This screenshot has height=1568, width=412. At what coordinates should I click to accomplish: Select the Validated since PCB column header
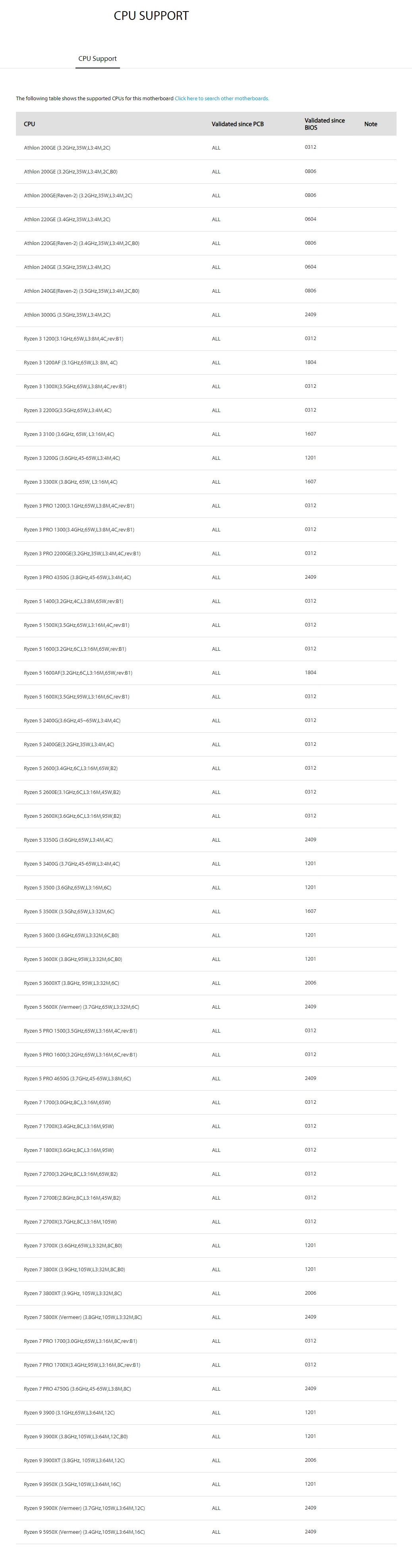(238, 124)
